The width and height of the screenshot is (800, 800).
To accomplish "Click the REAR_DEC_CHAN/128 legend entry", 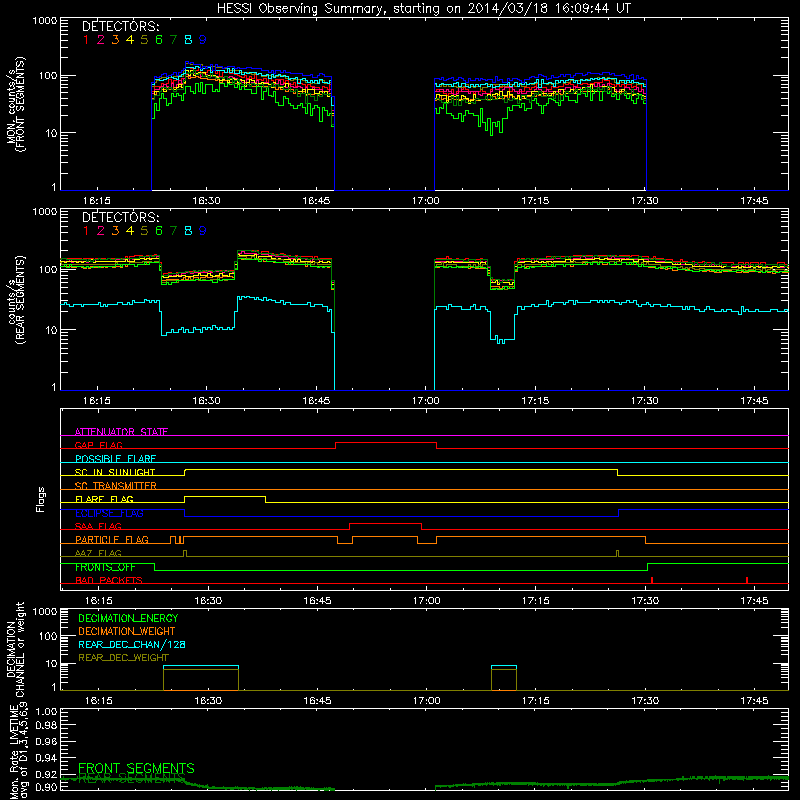I will point(132,644).
